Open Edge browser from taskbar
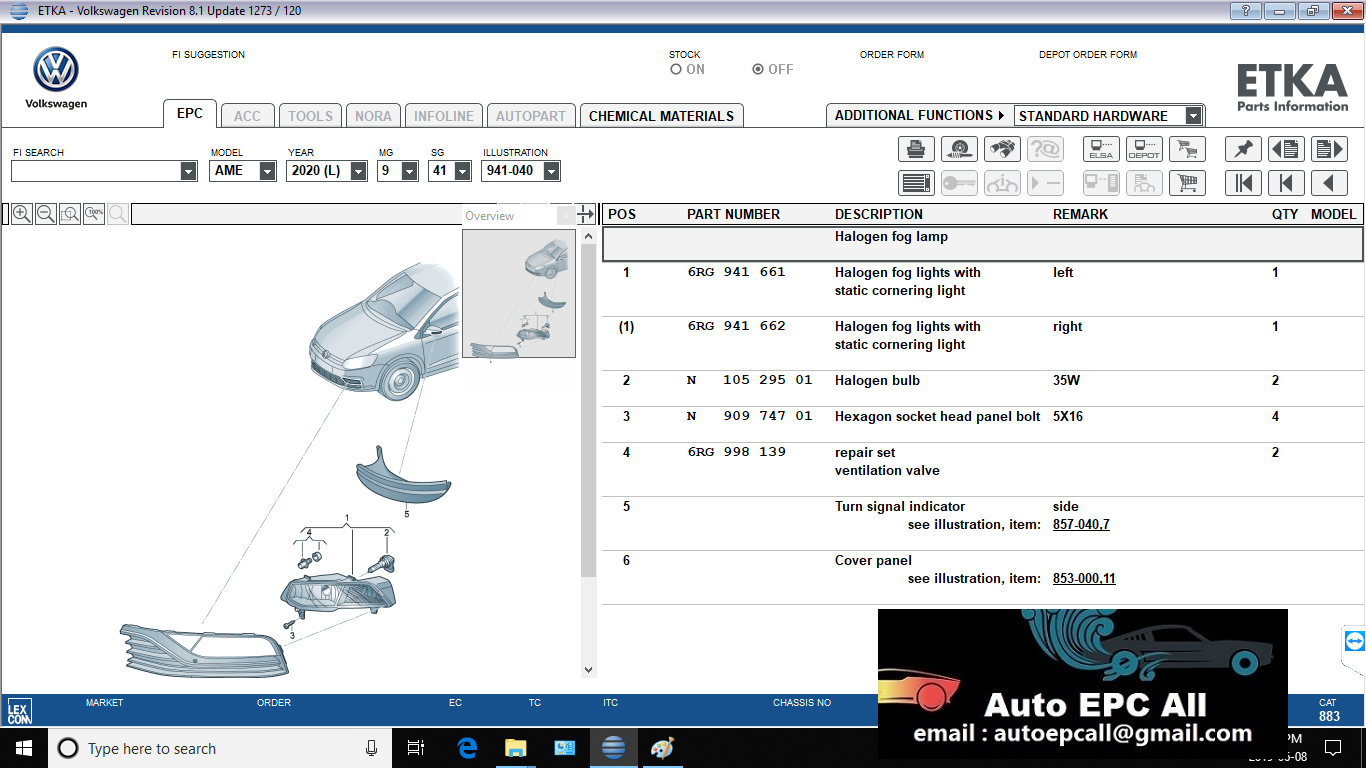 [x=467, y=748]
